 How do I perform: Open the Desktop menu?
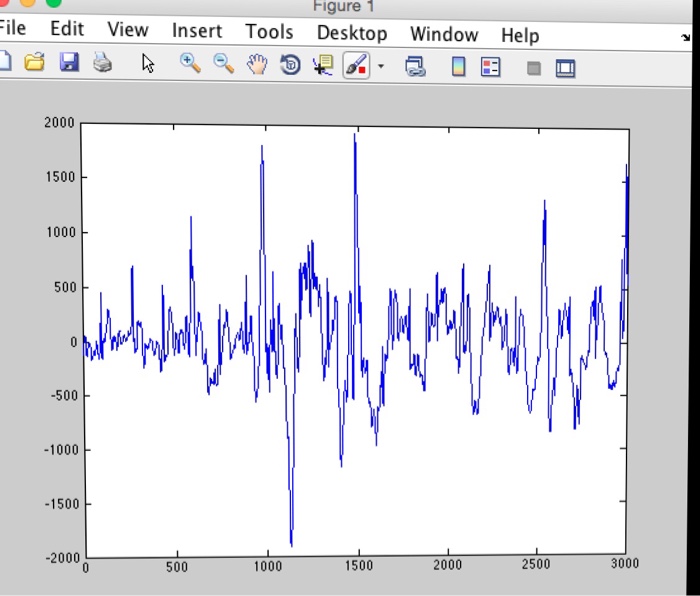[x=352, y=33]
